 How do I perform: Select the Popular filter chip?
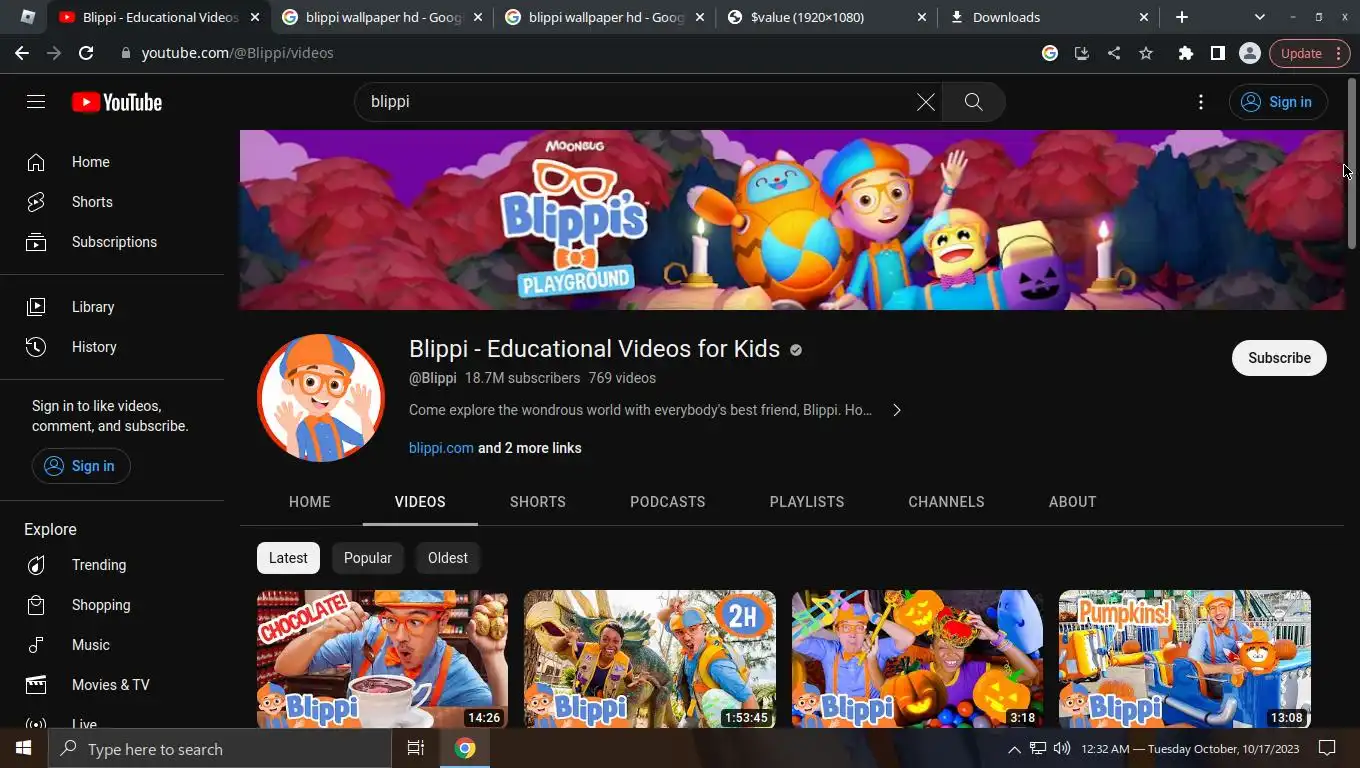(x=368, y=558)
